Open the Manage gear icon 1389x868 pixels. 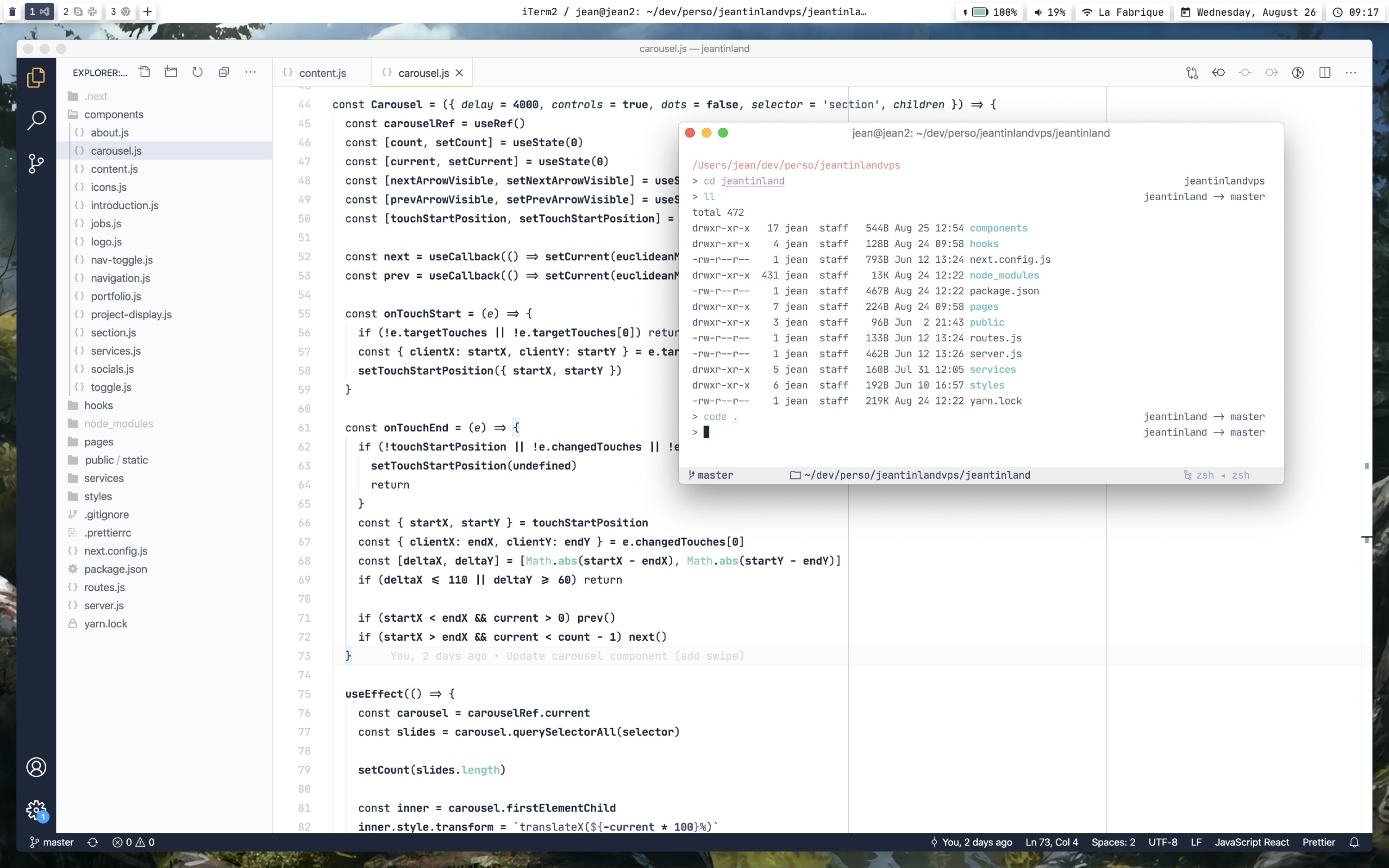click(36, 810)
